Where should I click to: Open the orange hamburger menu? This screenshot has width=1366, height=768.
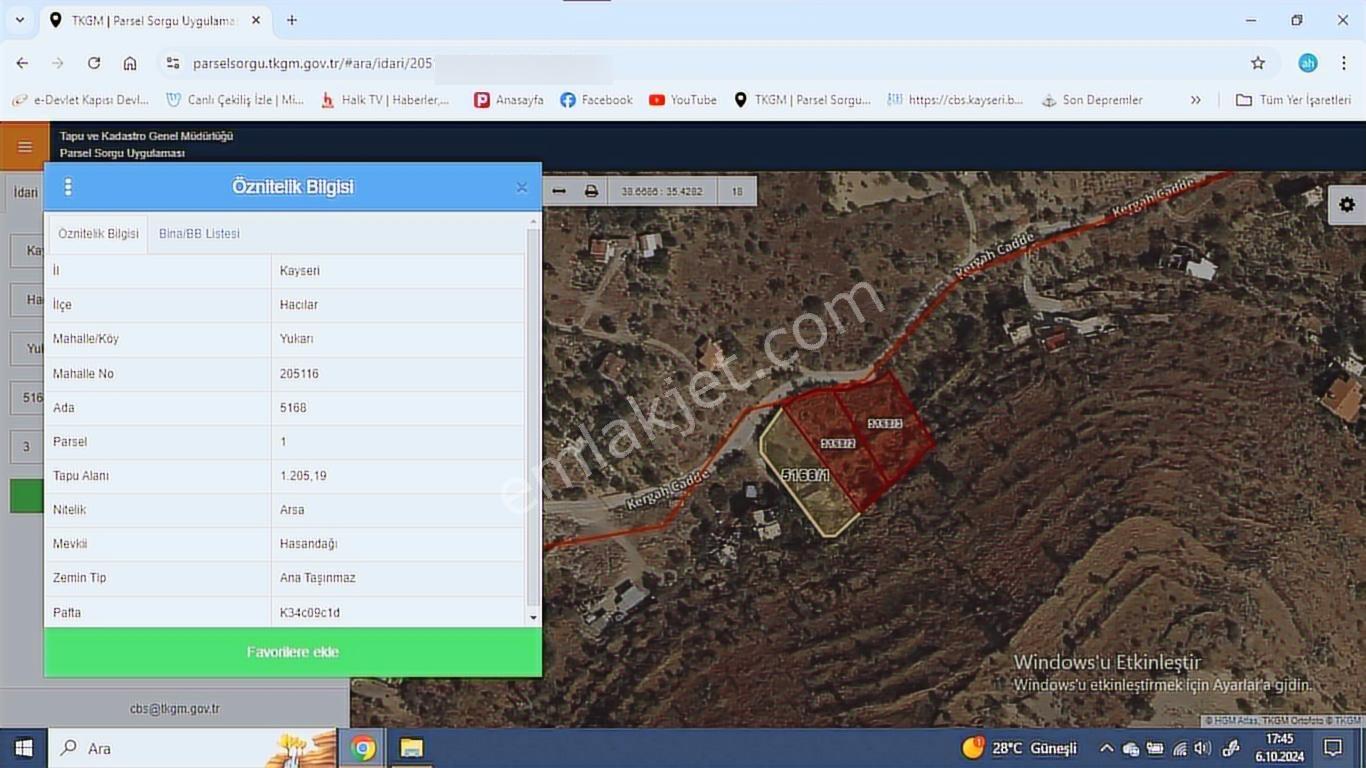[24, 146]
